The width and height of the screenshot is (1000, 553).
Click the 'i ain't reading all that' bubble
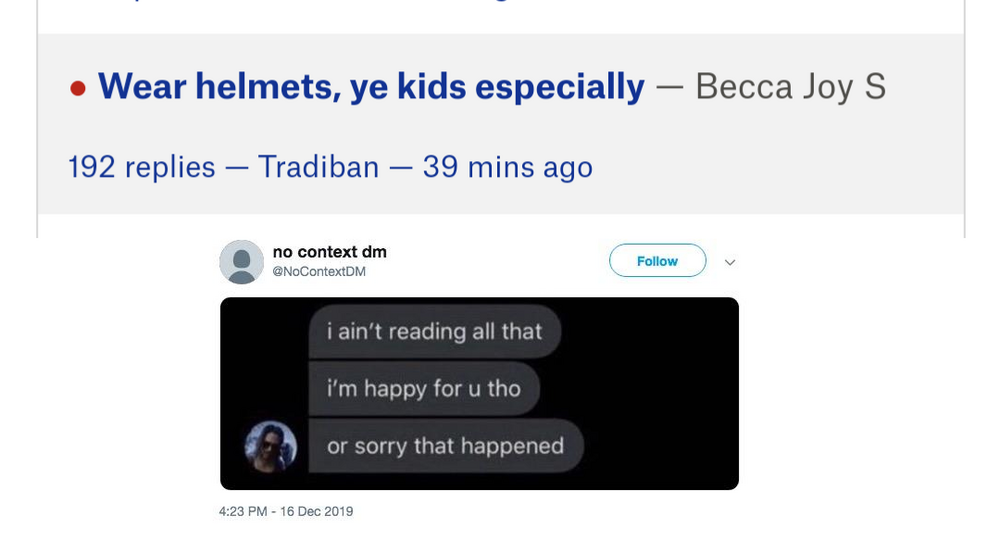pos(434,332)
